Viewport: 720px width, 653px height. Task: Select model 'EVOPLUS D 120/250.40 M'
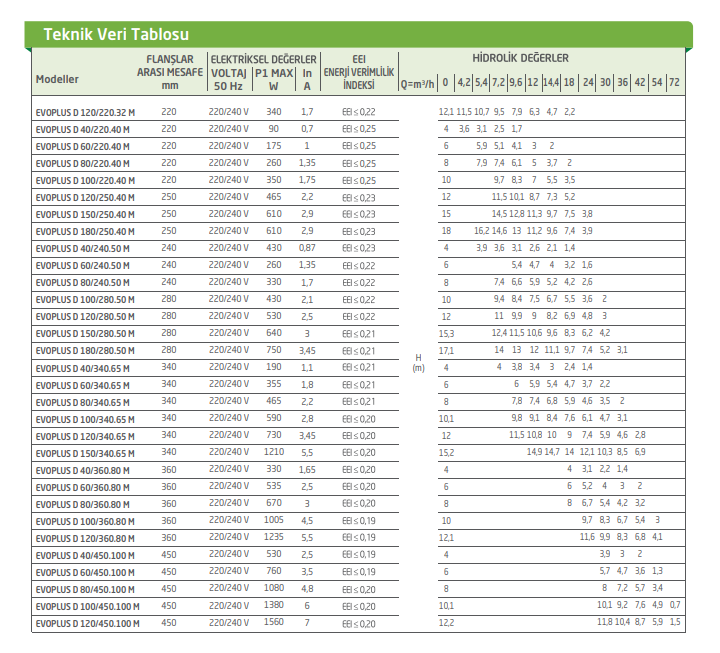tap(85, 197)
